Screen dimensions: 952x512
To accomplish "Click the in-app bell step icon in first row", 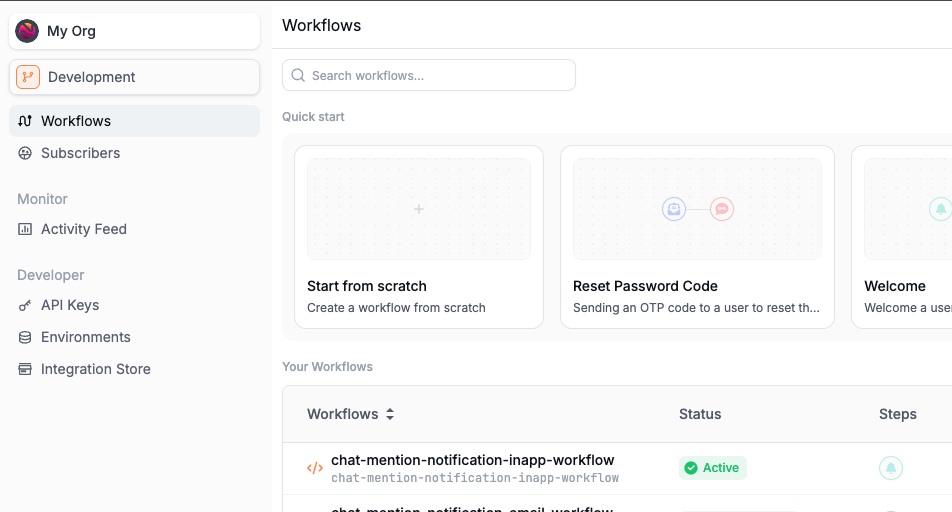I will coord(891,468).
